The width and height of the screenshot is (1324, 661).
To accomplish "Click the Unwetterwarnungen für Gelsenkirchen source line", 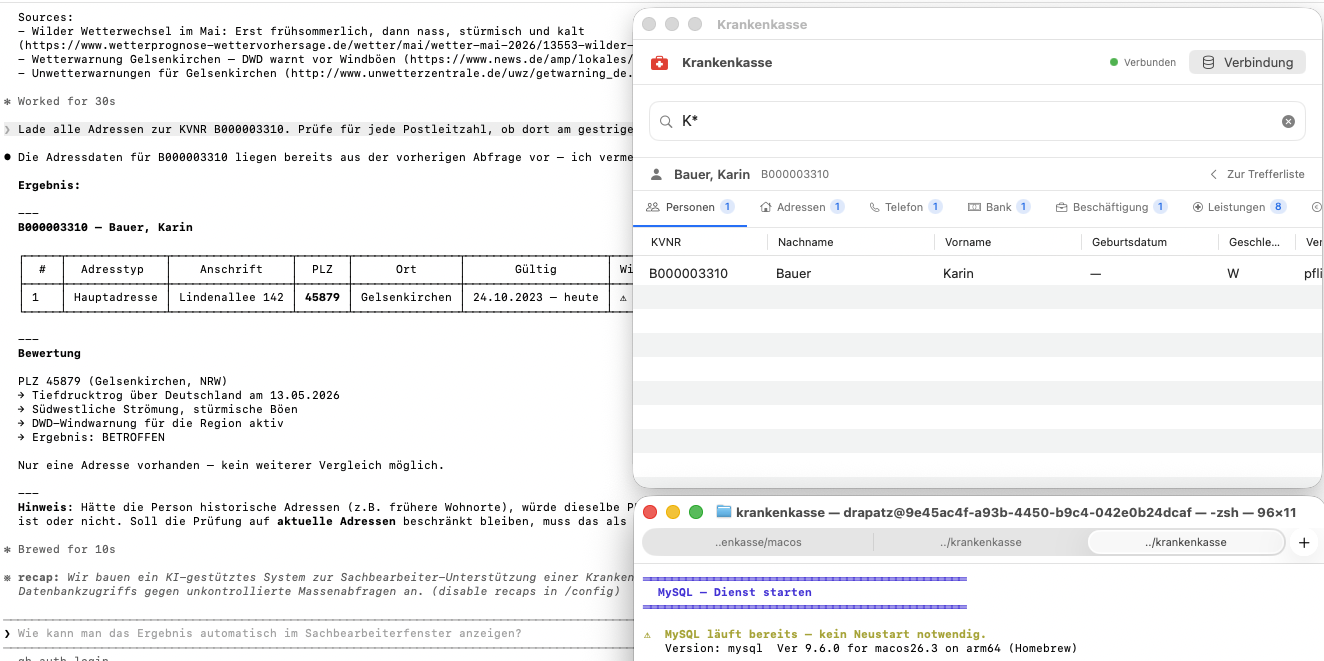I will tap(325, 73).
